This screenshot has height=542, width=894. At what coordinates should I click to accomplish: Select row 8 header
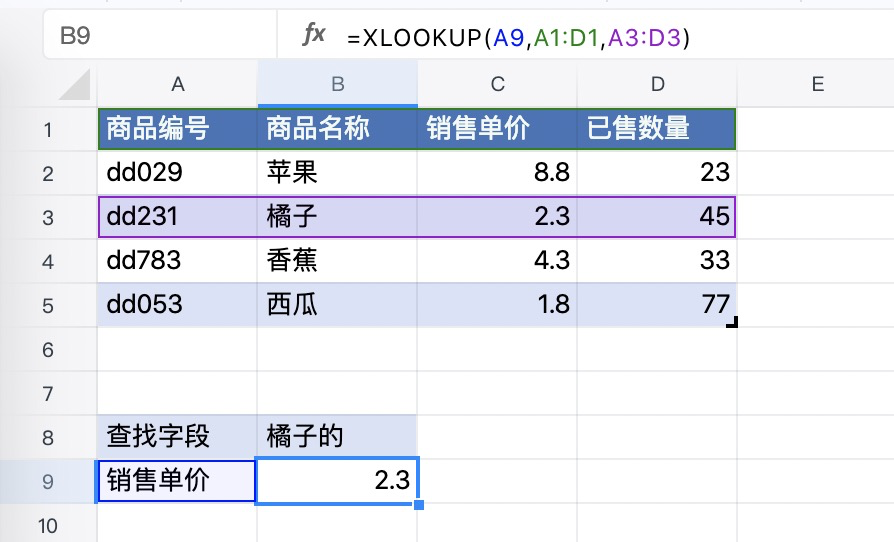[x=48, y=437]
